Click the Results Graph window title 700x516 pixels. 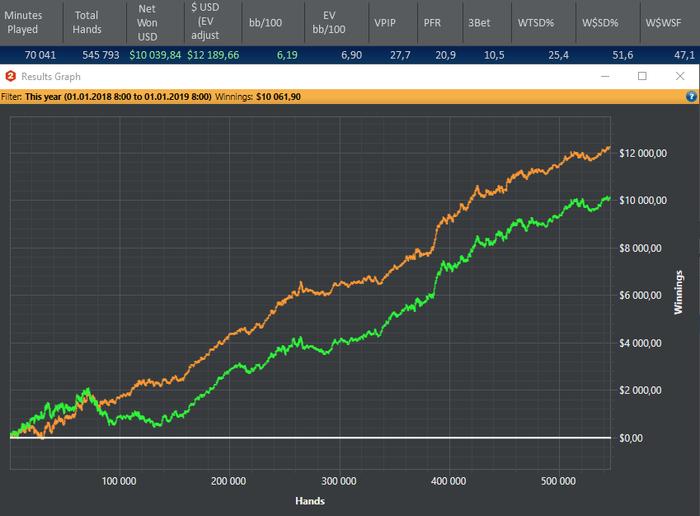pyautogui.click(x=51, y=77)
